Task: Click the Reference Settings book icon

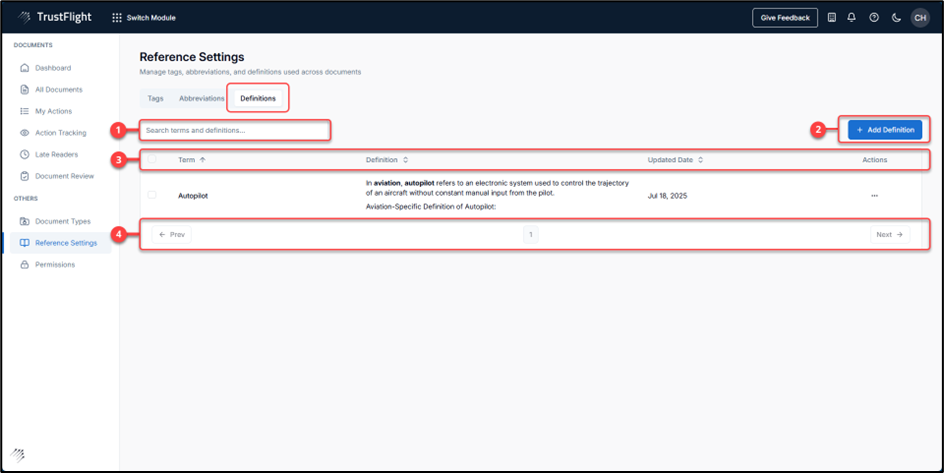Action: tap(25, 243)
